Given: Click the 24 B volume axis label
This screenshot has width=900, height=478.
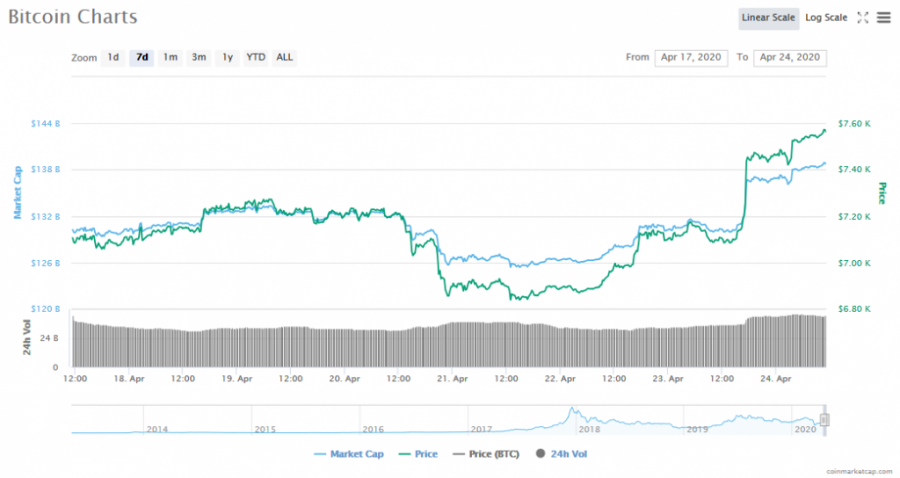Looking at the screenshot, I should pos(49,338).
